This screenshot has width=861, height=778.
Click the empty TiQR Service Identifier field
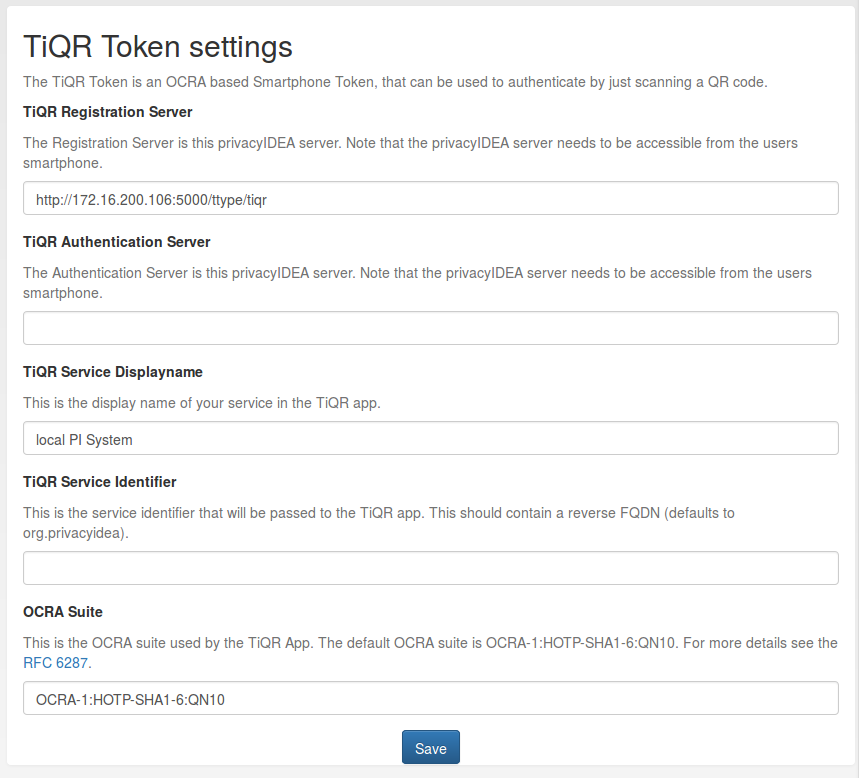click(430, 568)
